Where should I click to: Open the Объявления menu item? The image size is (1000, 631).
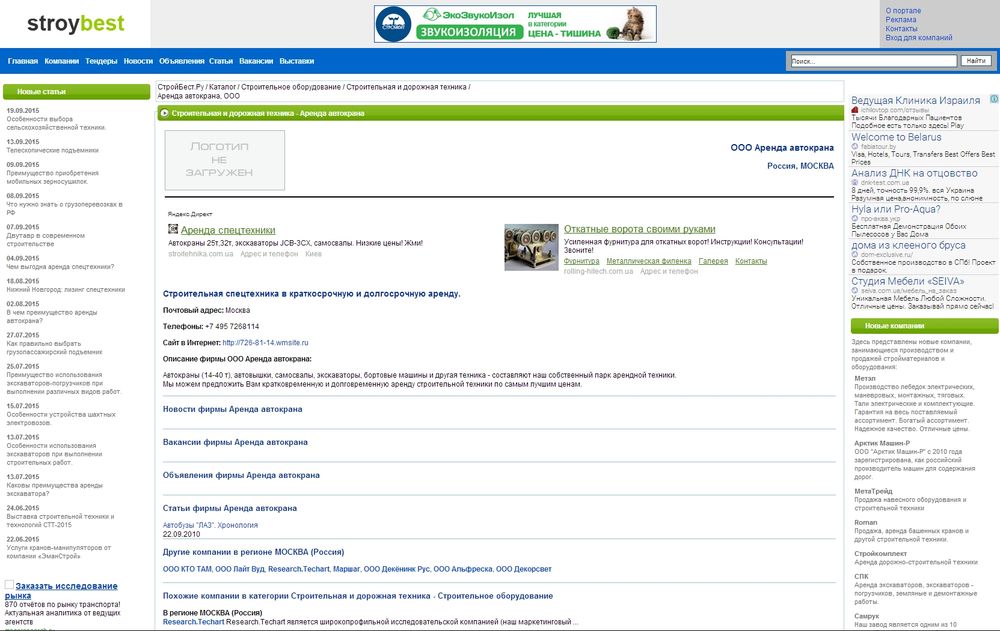(182, 61)
